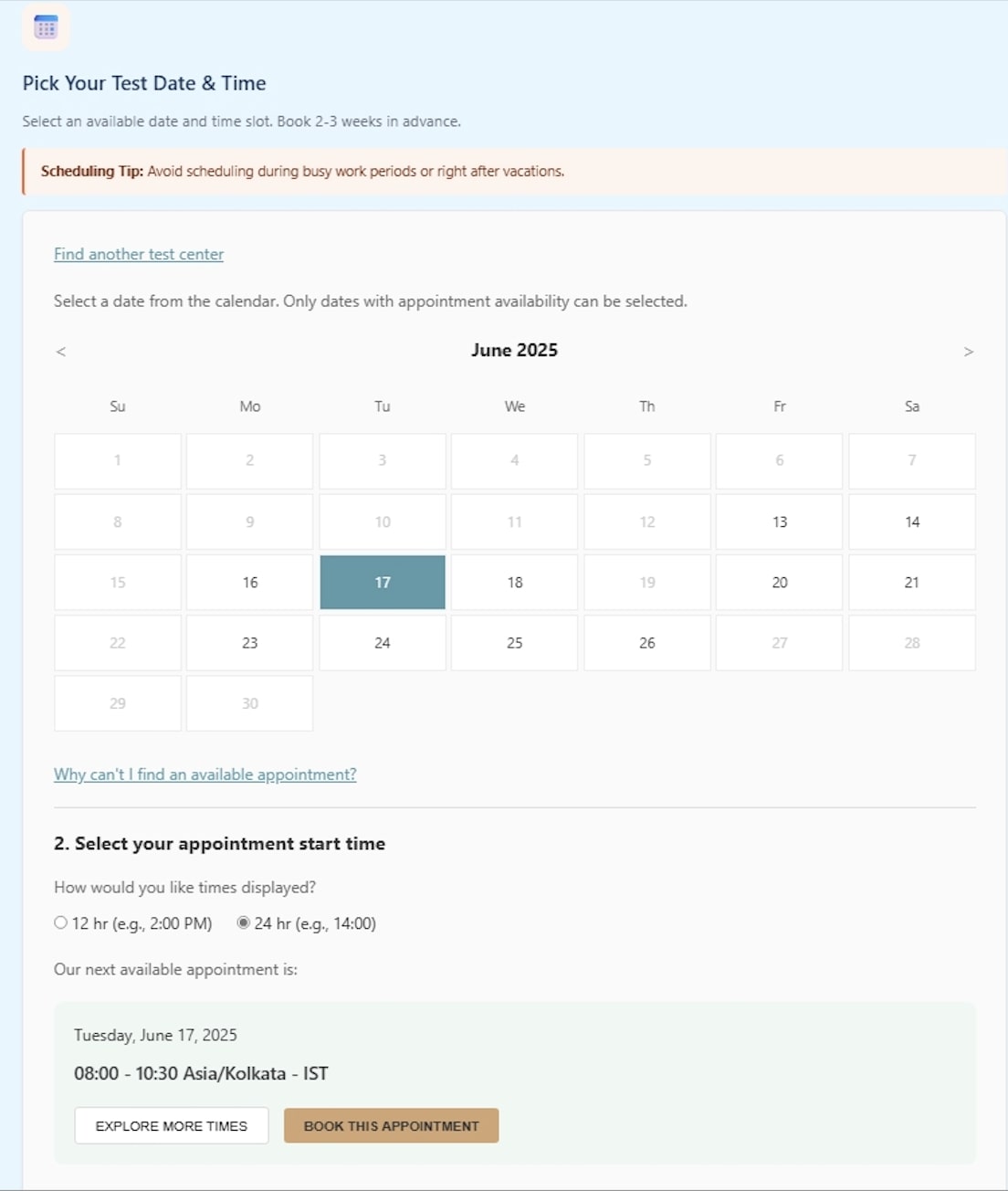Image resolution: width=1008 pixels, height=1191 pixels.
Task: Click the Book This Appointment button
Action: point(391,1125)
